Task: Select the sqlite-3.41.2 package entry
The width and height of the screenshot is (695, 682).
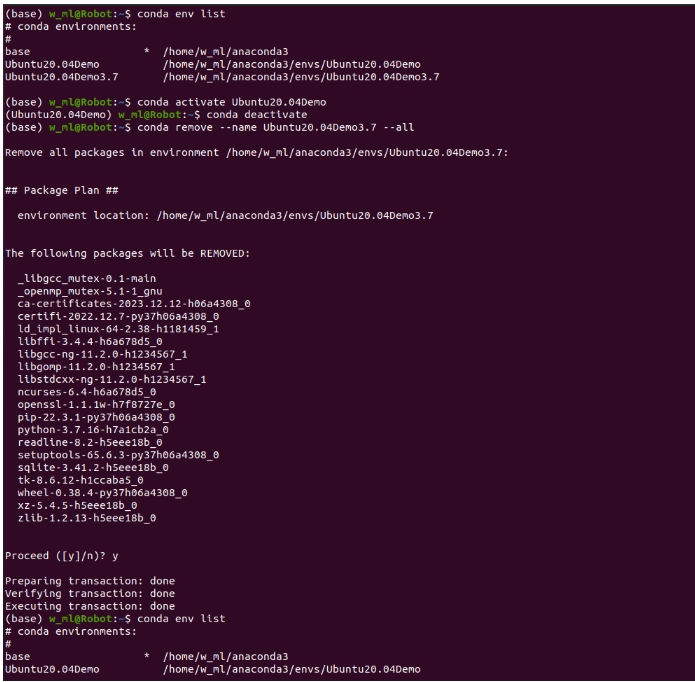Action: pyautogui.click(x=93, y=467)
